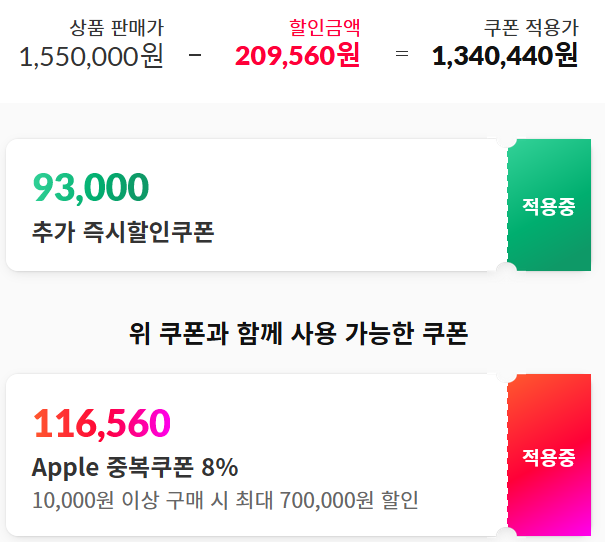Toggle the red 적용중 button on Apple coupon

[x=549, y=455]
